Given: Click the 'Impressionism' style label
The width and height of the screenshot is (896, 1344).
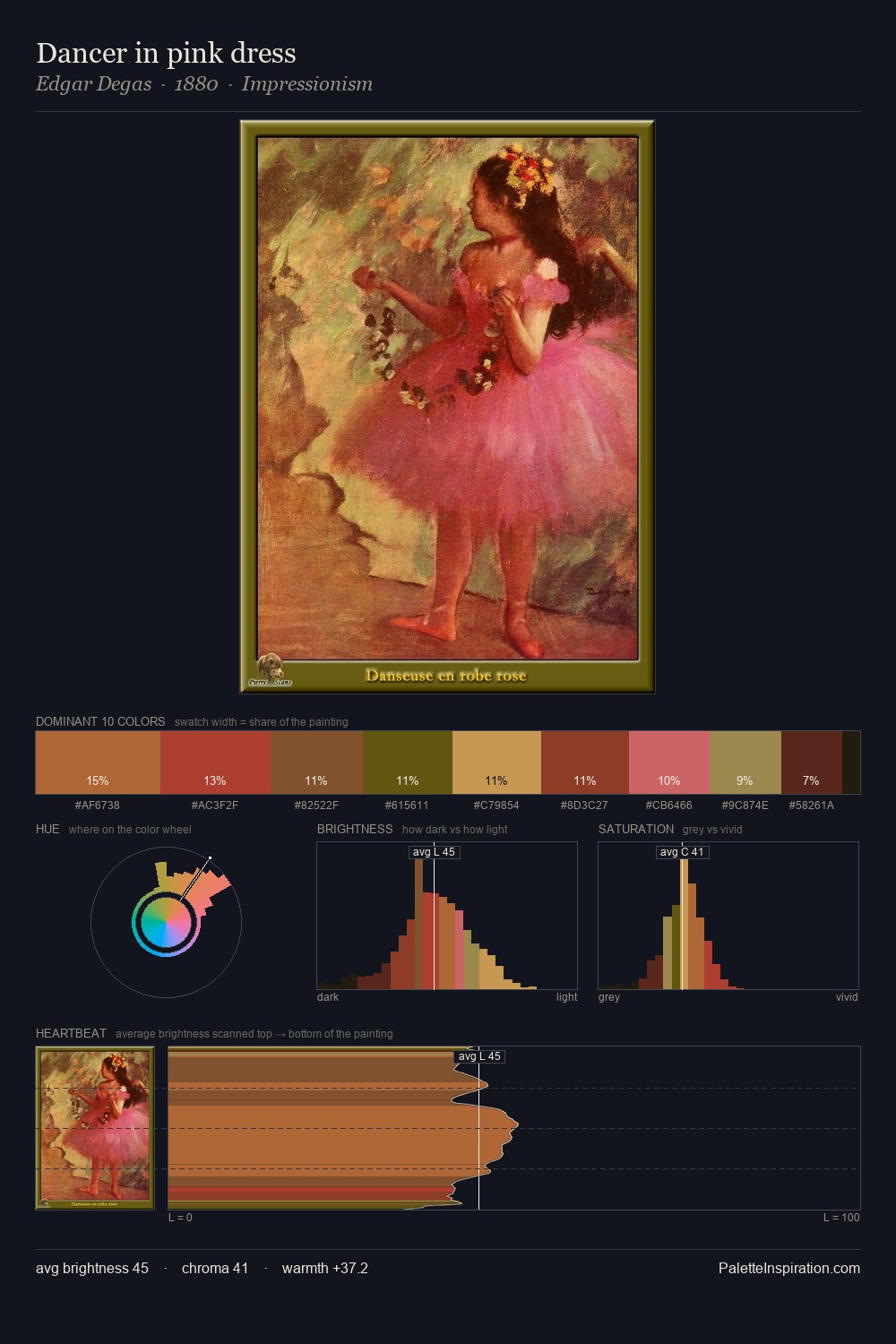Looking at the screenshot, I should [x=307, y=84].
